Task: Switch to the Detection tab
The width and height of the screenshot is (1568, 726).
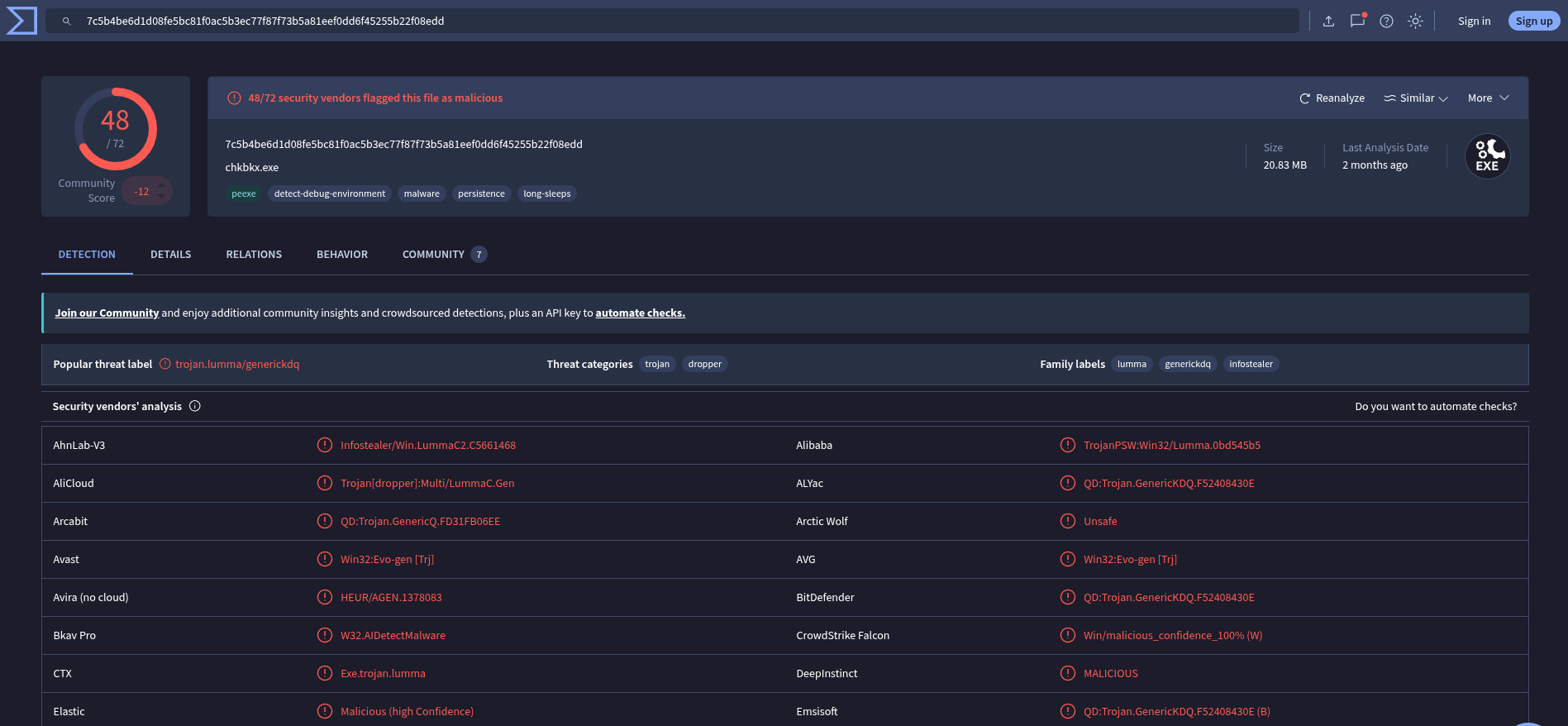Action: coord(87,255)
